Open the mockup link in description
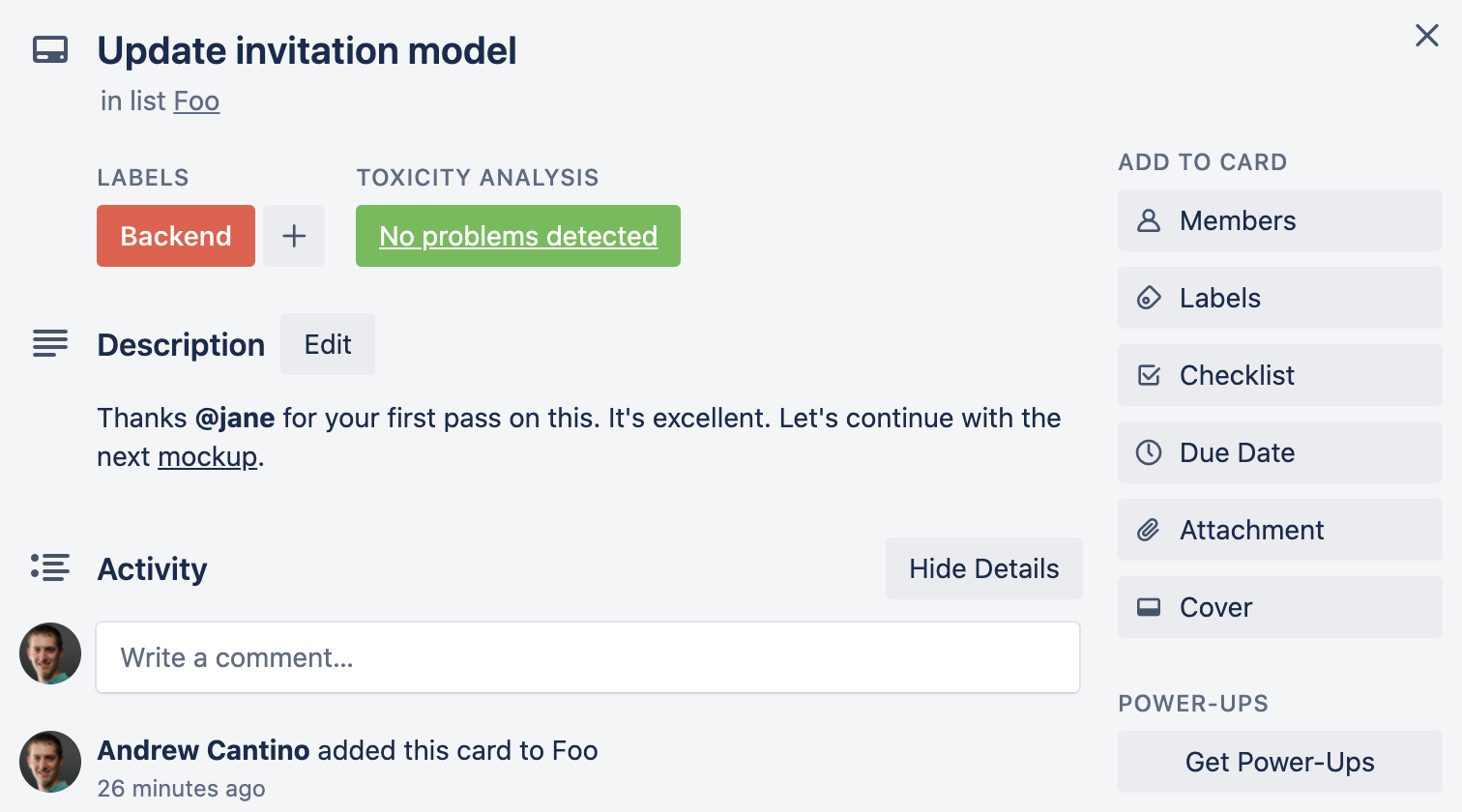The image size is (1462, 812). tap(208, 456)
